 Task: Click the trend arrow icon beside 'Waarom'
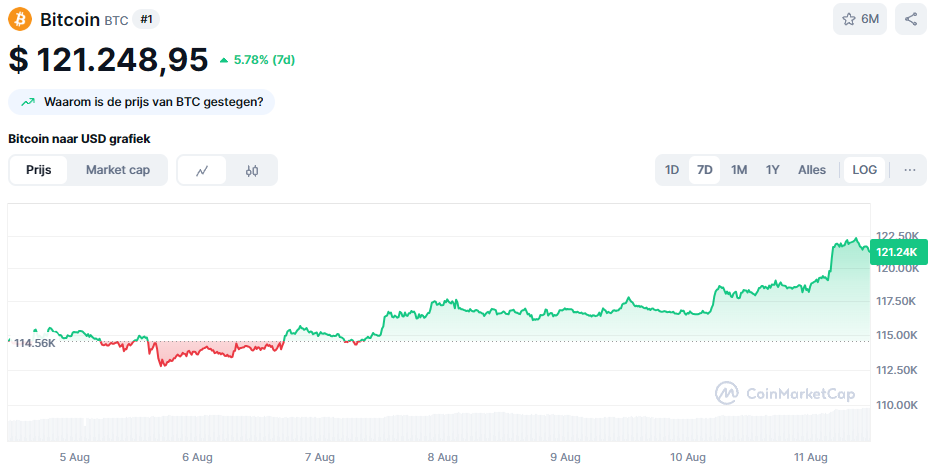coord(28,102)
